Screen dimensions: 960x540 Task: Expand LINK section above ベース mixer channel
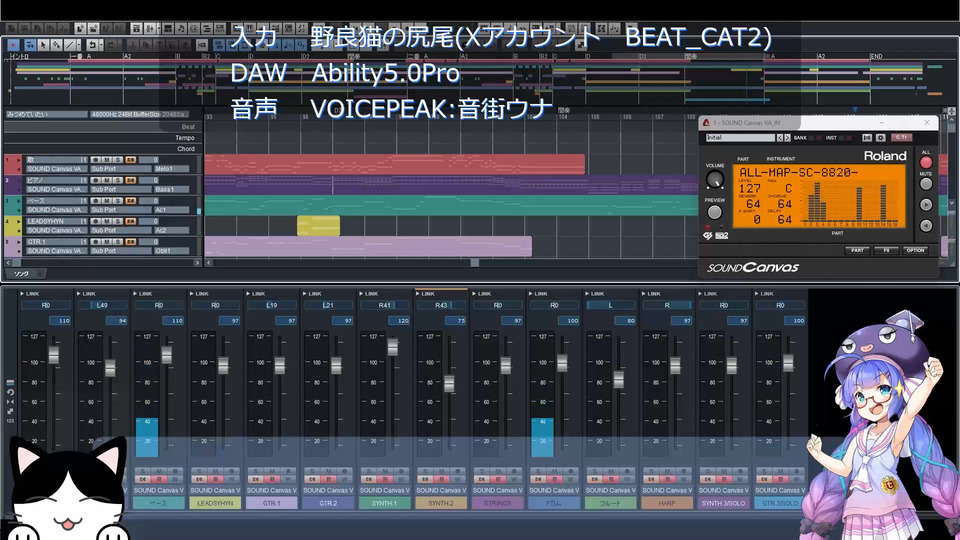(x=135, y=294)
